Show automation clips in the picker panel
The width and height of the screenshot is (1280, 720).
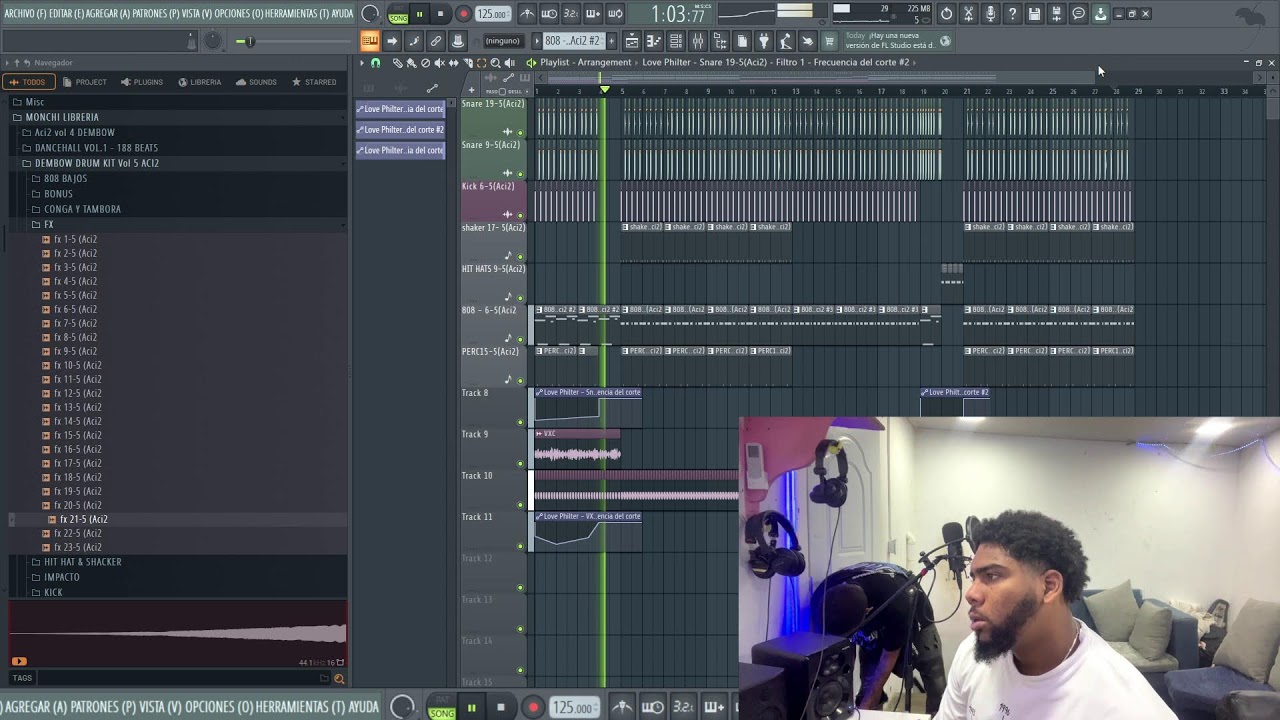(x=432, y=89)
